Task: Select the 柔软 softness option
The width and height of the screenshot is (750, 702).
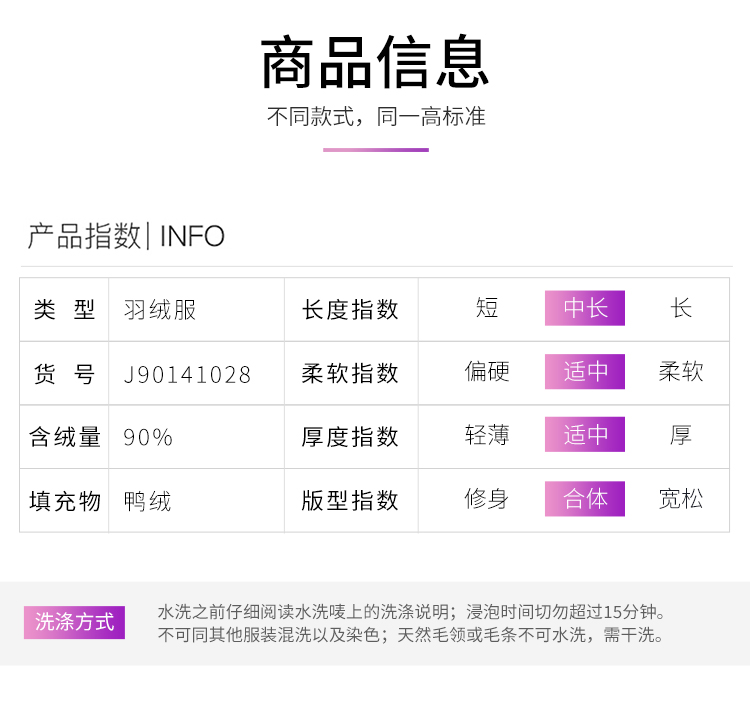Action: pyautogui.click(x=681, y=372)
